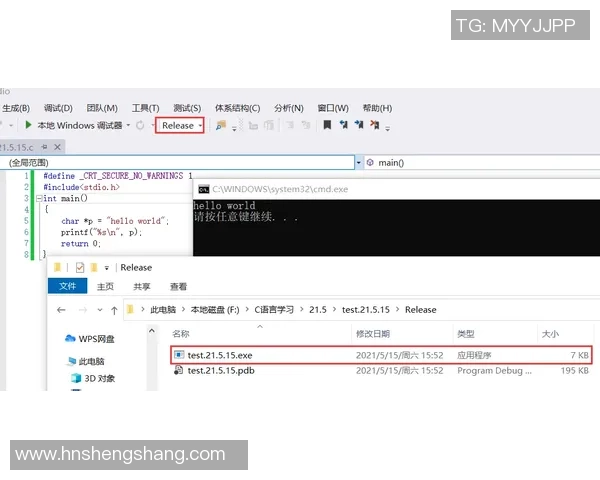Go to the next bookmark
The height and width of the screenshot is (480, 600).
tap(359, 125)
